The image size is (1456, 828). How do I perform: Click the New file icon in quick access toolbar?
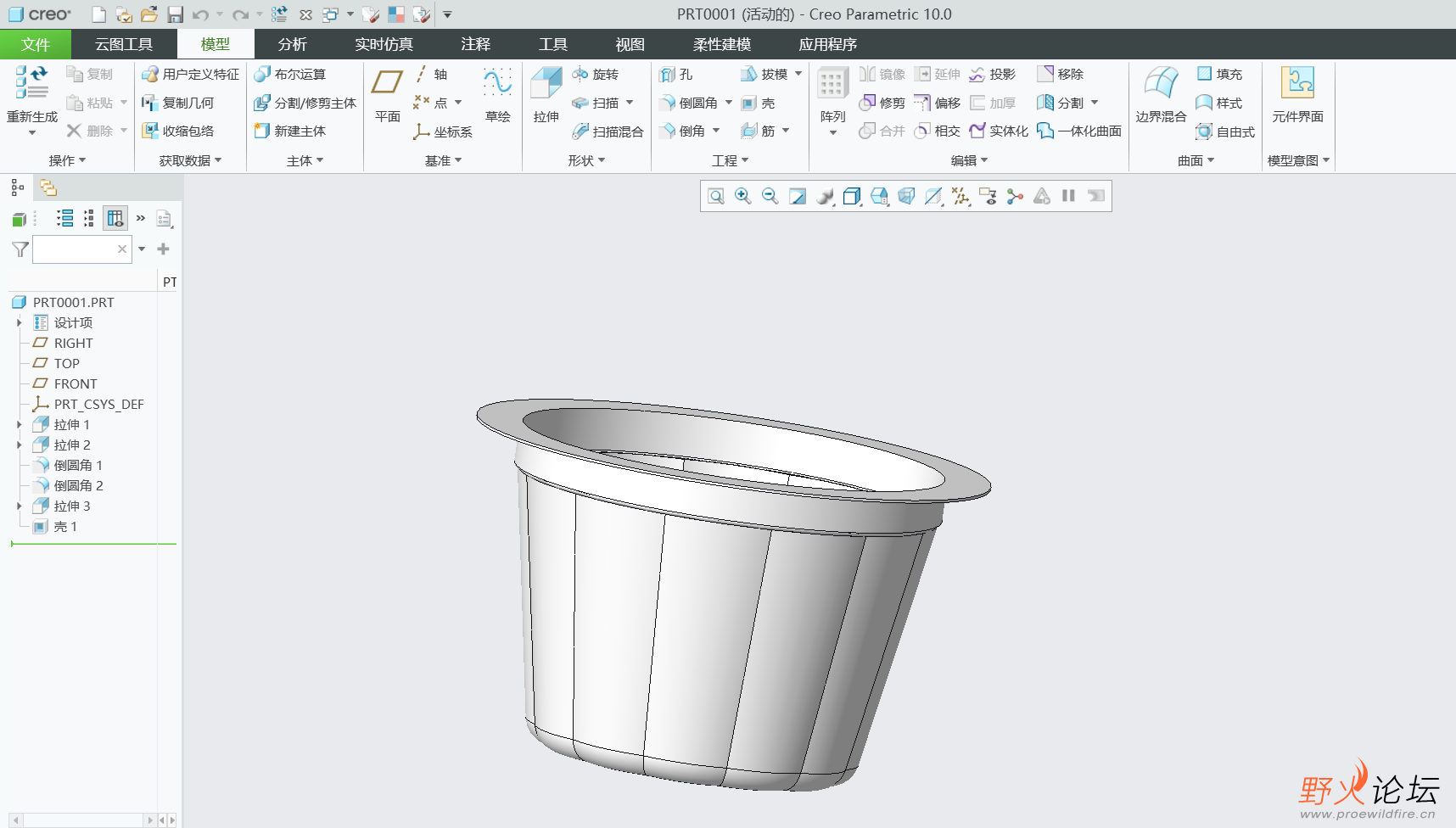click(x=99, y=14)
